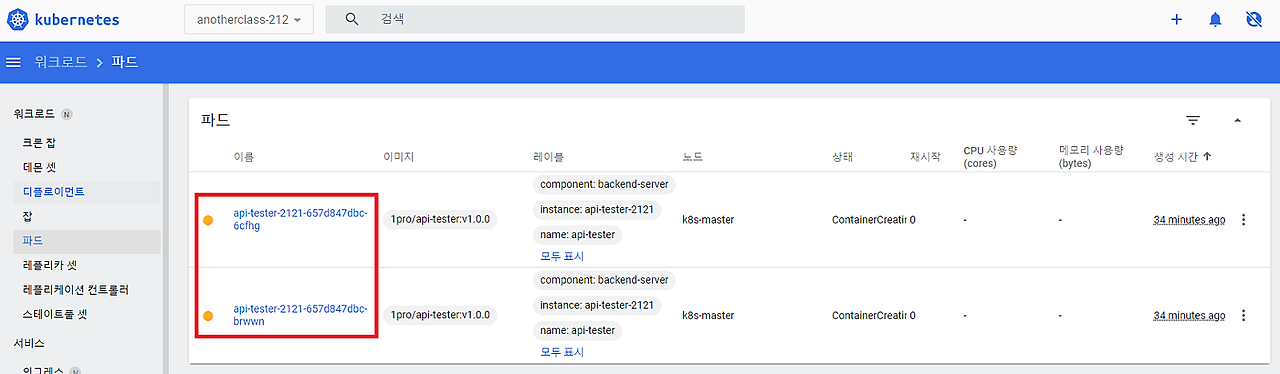Click the 재시작 column header
Image resolution: width=1280 pixels, height=374 pixels.
tap(925, 157)
